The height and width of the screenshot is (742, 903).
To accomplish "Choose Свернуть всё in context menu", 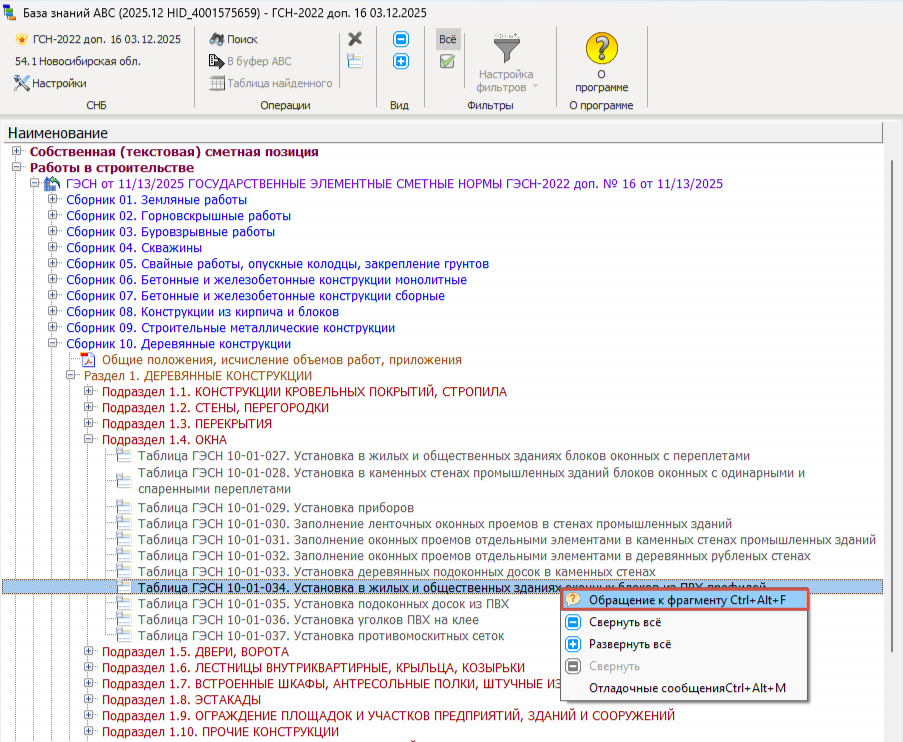I will (685, 622).
